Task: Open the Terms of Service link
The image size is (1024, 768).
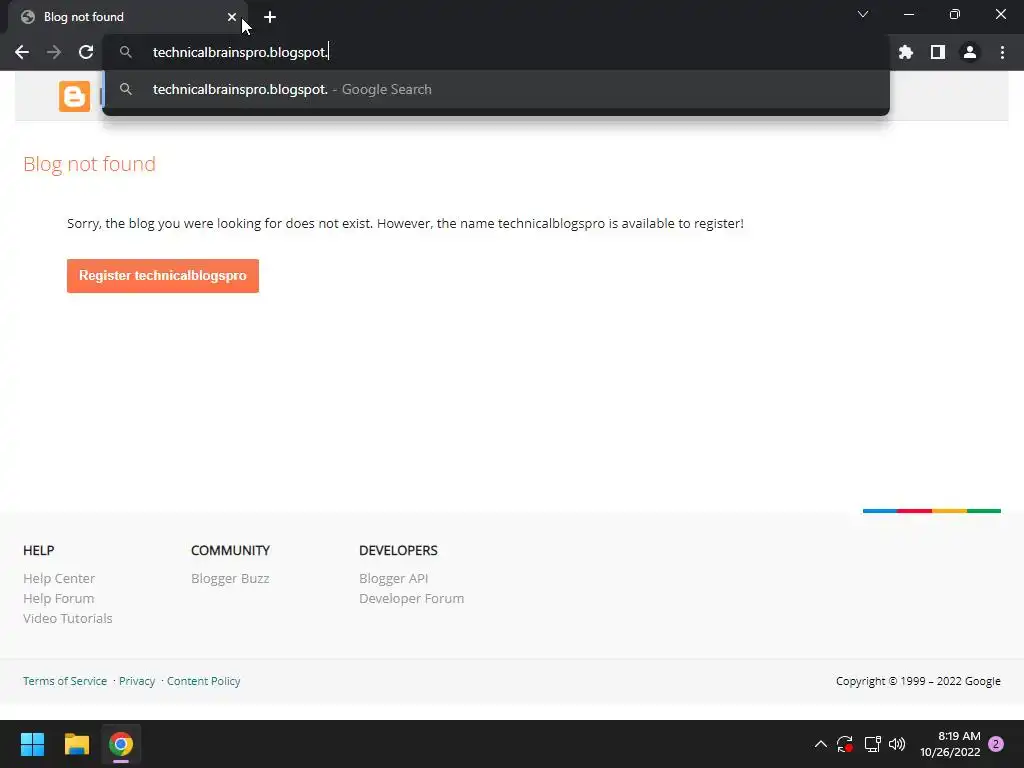Action: pos(65,681)
